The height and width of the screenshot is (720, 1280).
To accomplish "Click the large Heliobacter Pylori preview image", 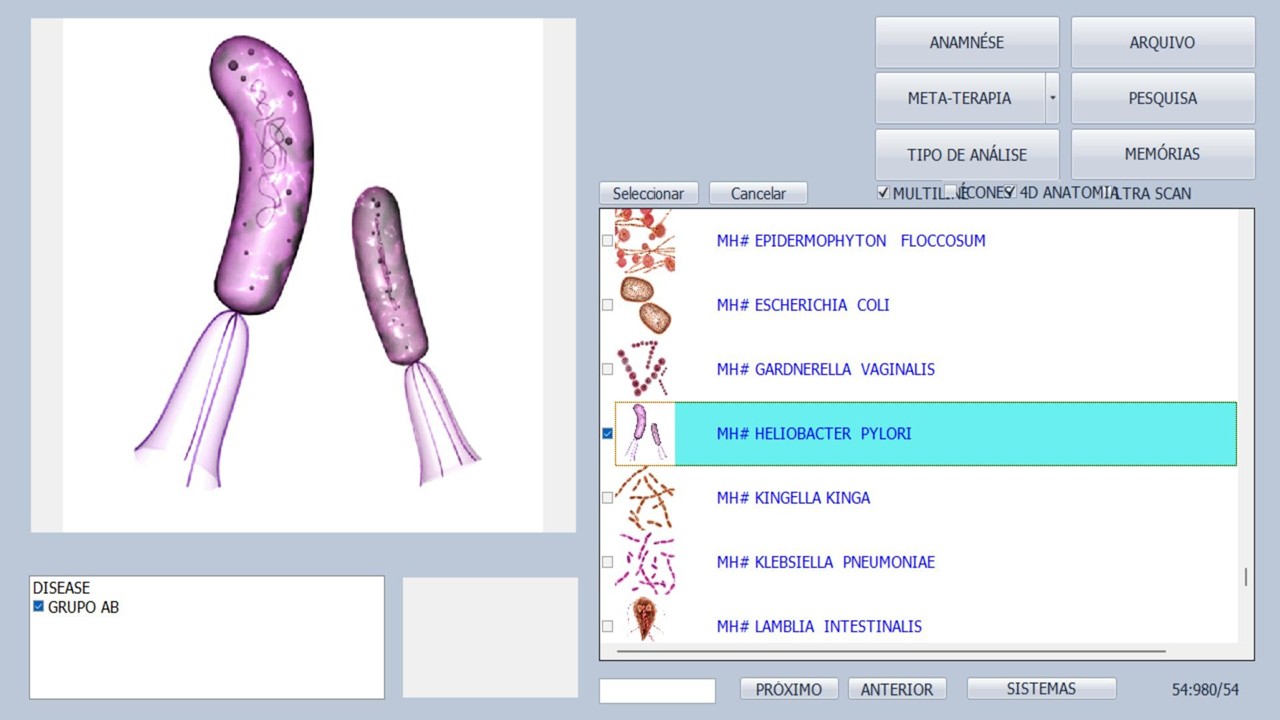I will coord(303,275).
